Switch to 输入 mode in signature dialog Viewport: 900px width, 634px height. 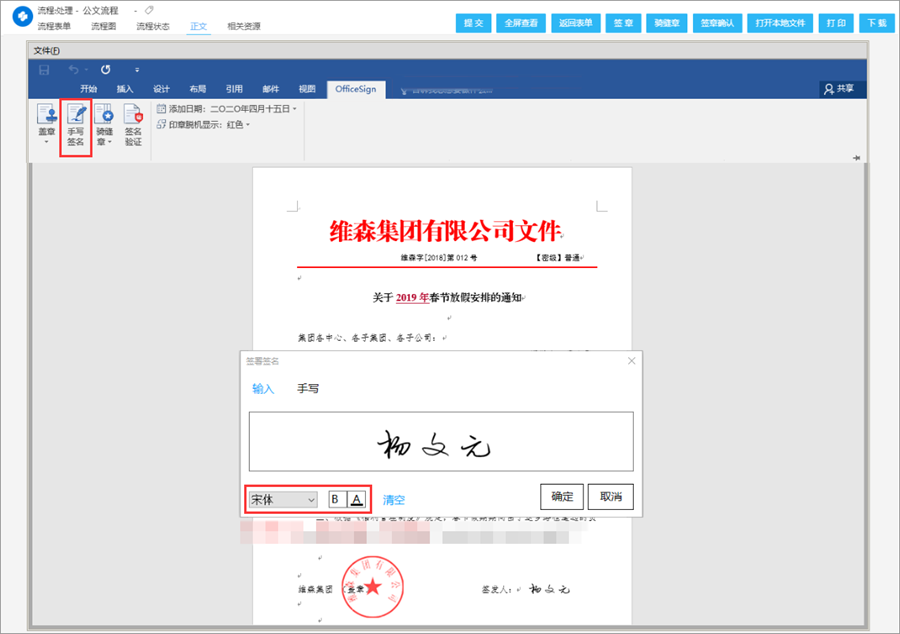[x=263, y=388]
